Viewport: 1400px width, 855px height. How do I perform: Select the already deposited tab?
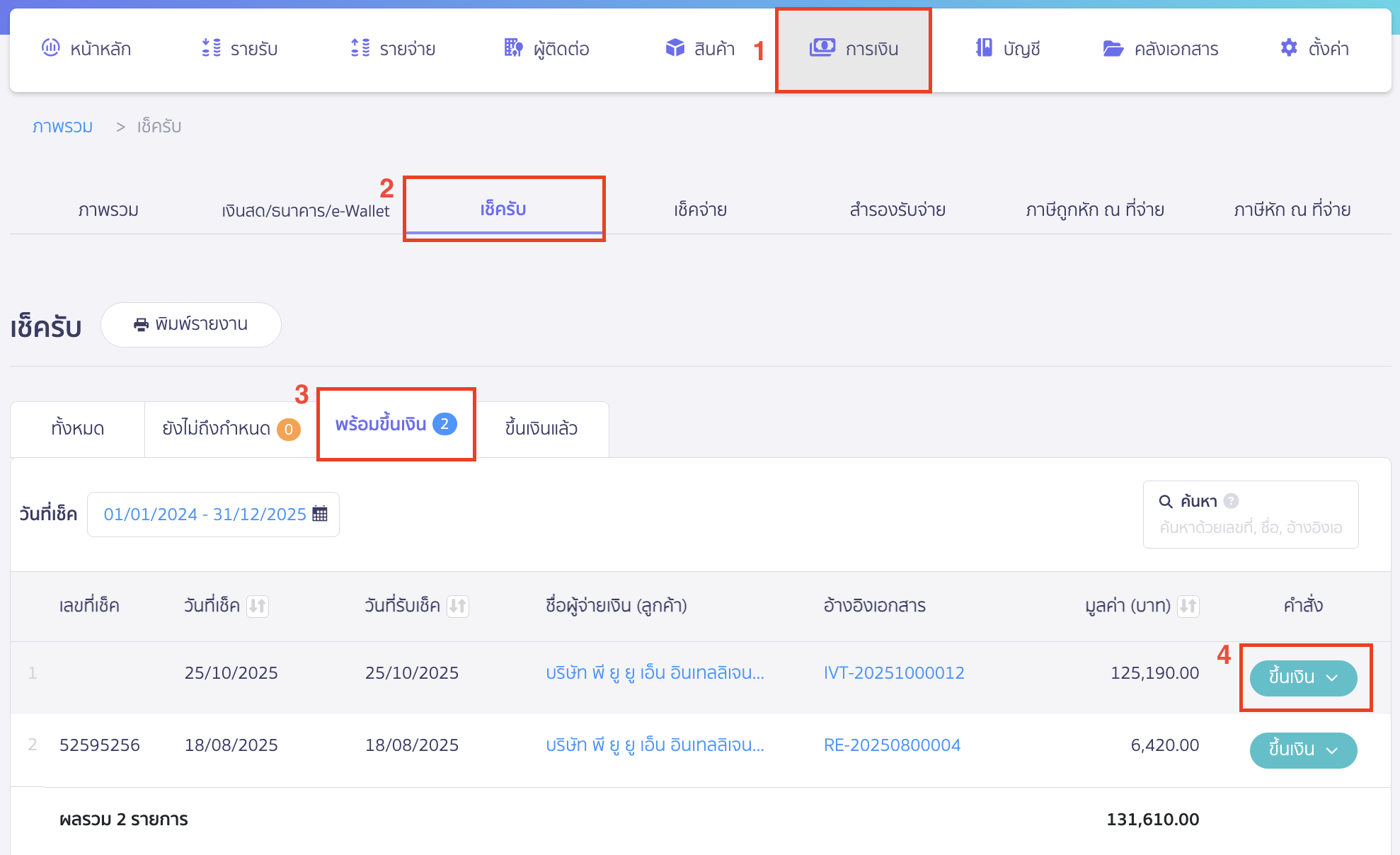pyautogui.click(x=541, y=428)
